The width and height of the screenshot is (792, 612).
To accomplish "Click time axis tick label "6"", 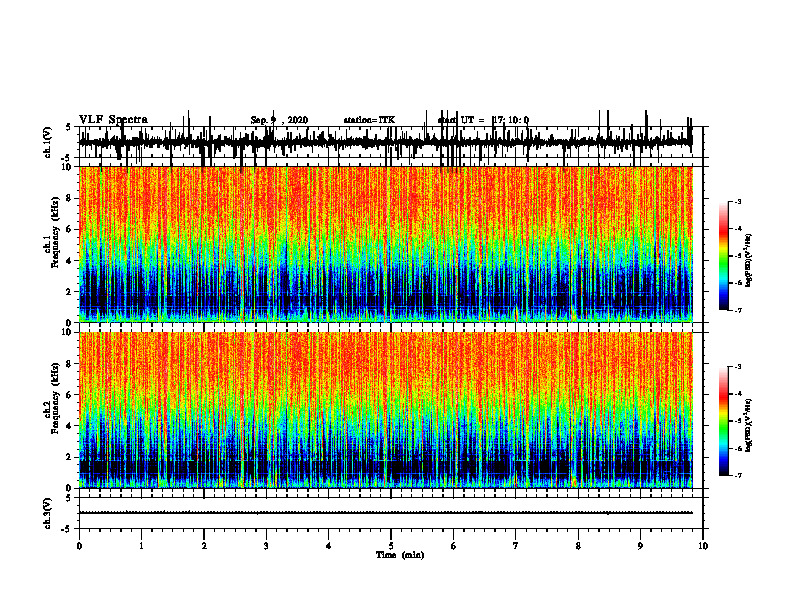I will tap(454, 546).
